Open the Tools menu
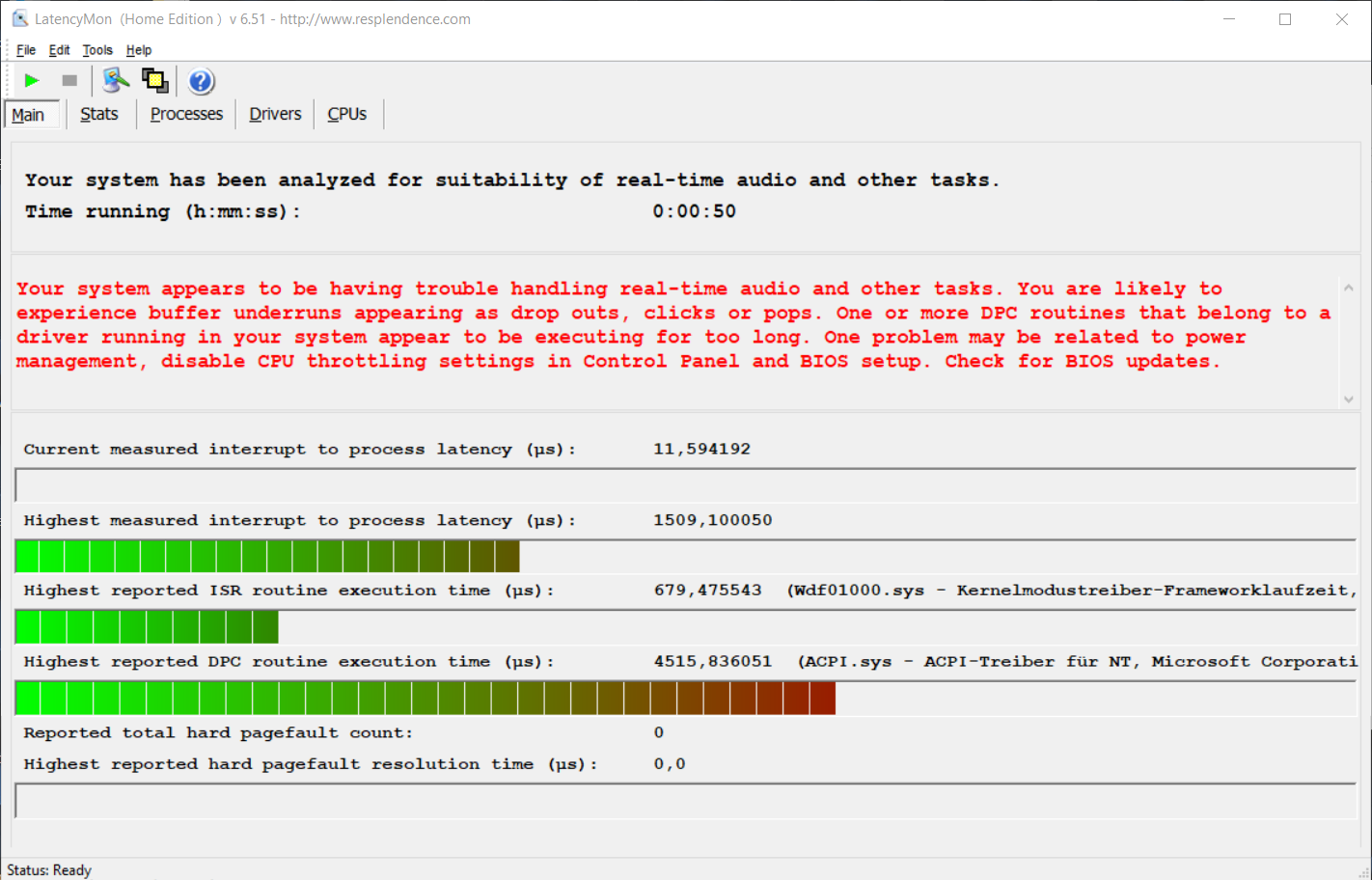The image size is (1372, 880). pyautogui.click(x=97, y=50)
